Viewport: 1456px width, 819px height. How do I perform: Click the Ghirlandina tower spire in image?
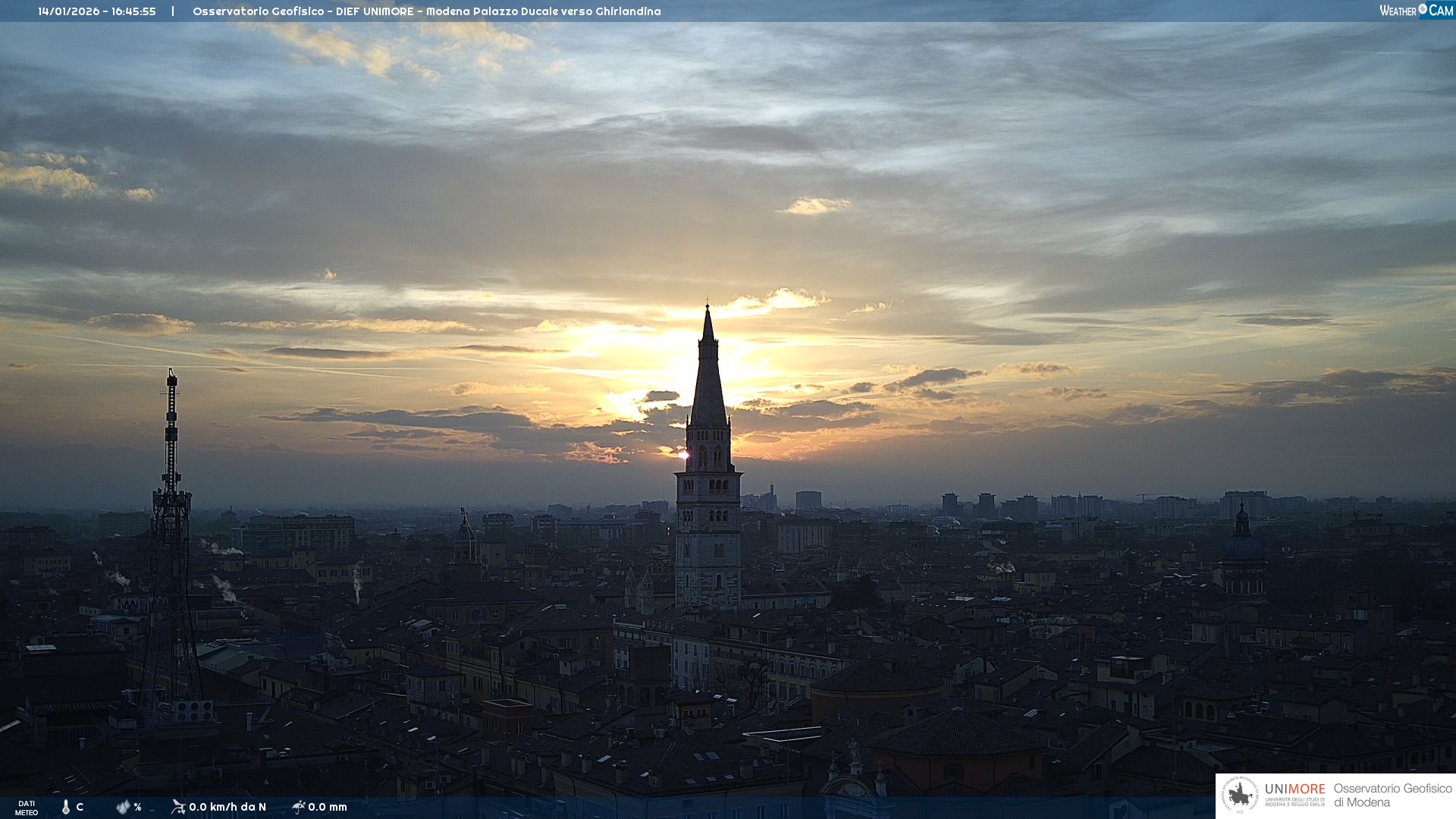(708, 379)
